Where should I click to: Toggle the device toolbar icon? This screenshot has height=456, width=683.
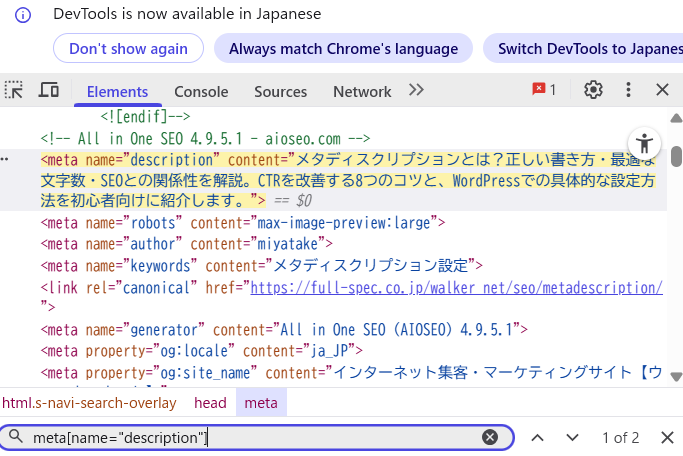pos(48,90)
